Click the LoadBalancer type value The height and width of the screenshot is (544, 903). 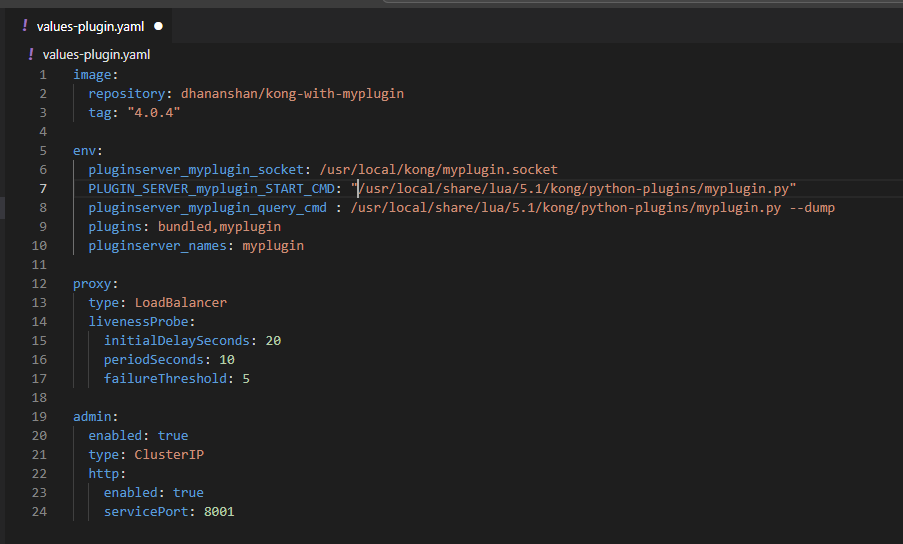click(181, 302)
